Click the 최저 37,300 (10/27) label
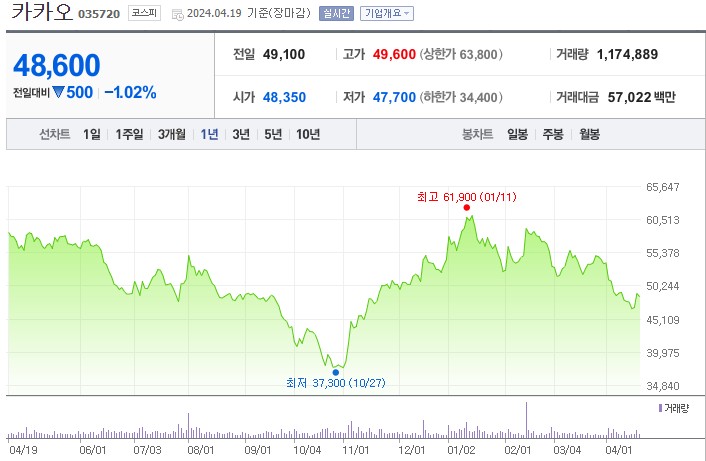This screenshot has height=461, width=706. [x=335, y=383]
